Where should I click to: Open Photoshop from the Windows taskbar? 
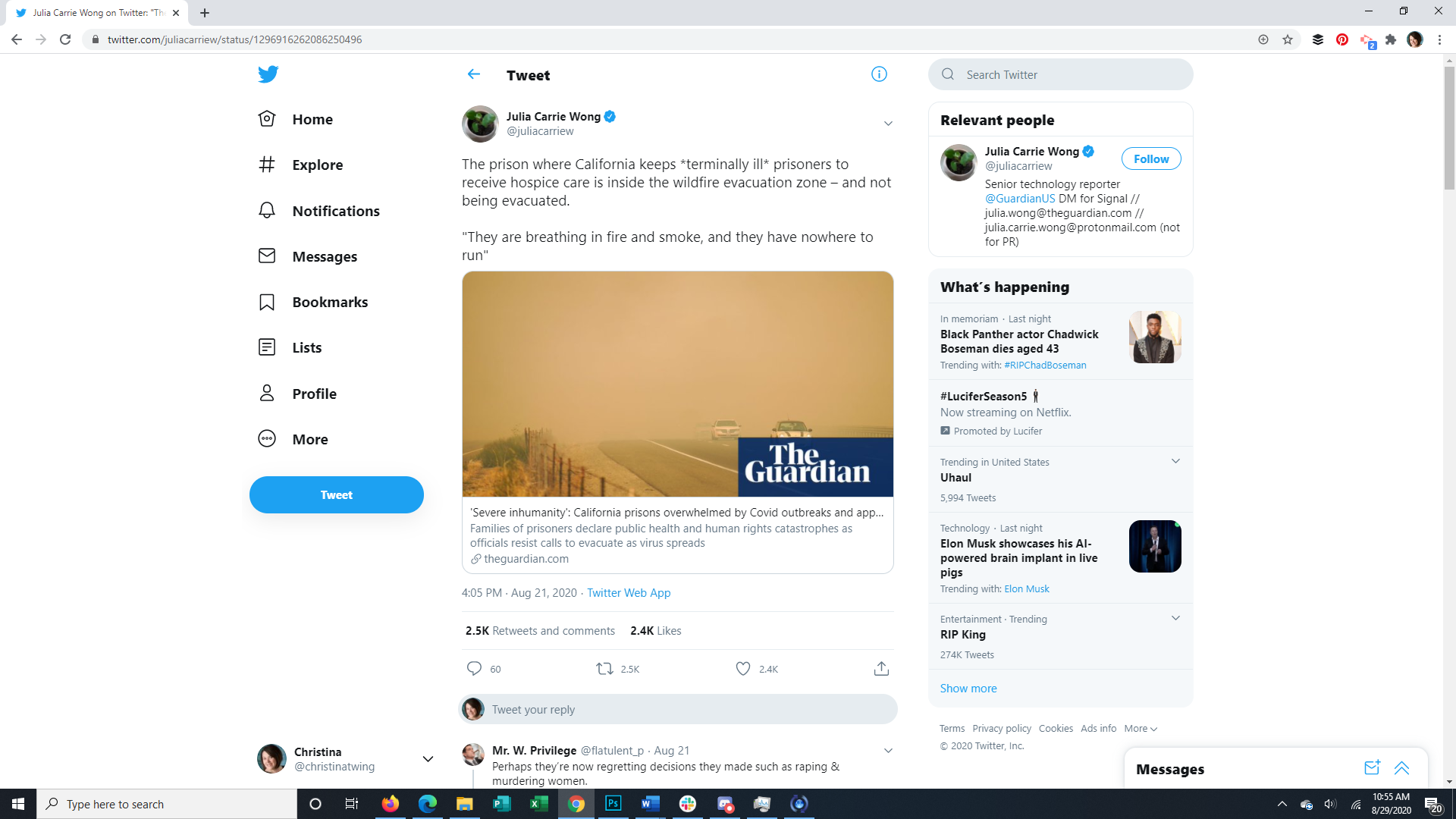[x=613, y=803]
